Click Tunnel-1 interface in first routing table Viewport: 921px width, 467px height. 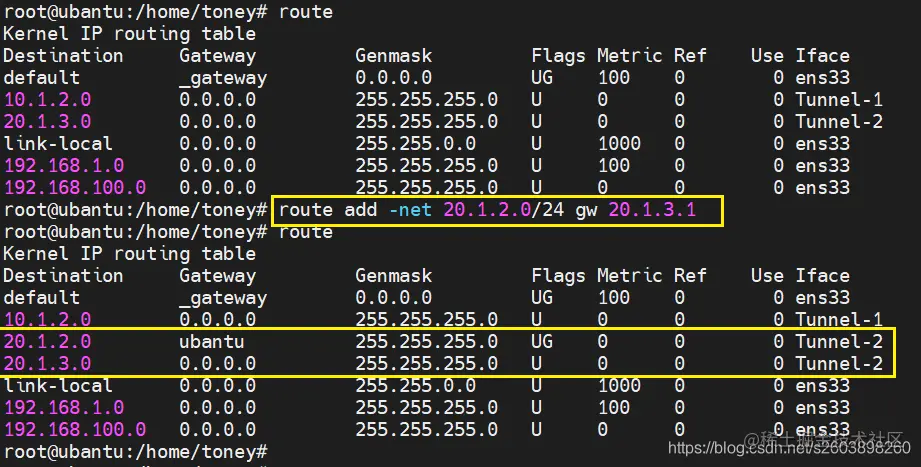pyautogui.click(x=839, y=99)
